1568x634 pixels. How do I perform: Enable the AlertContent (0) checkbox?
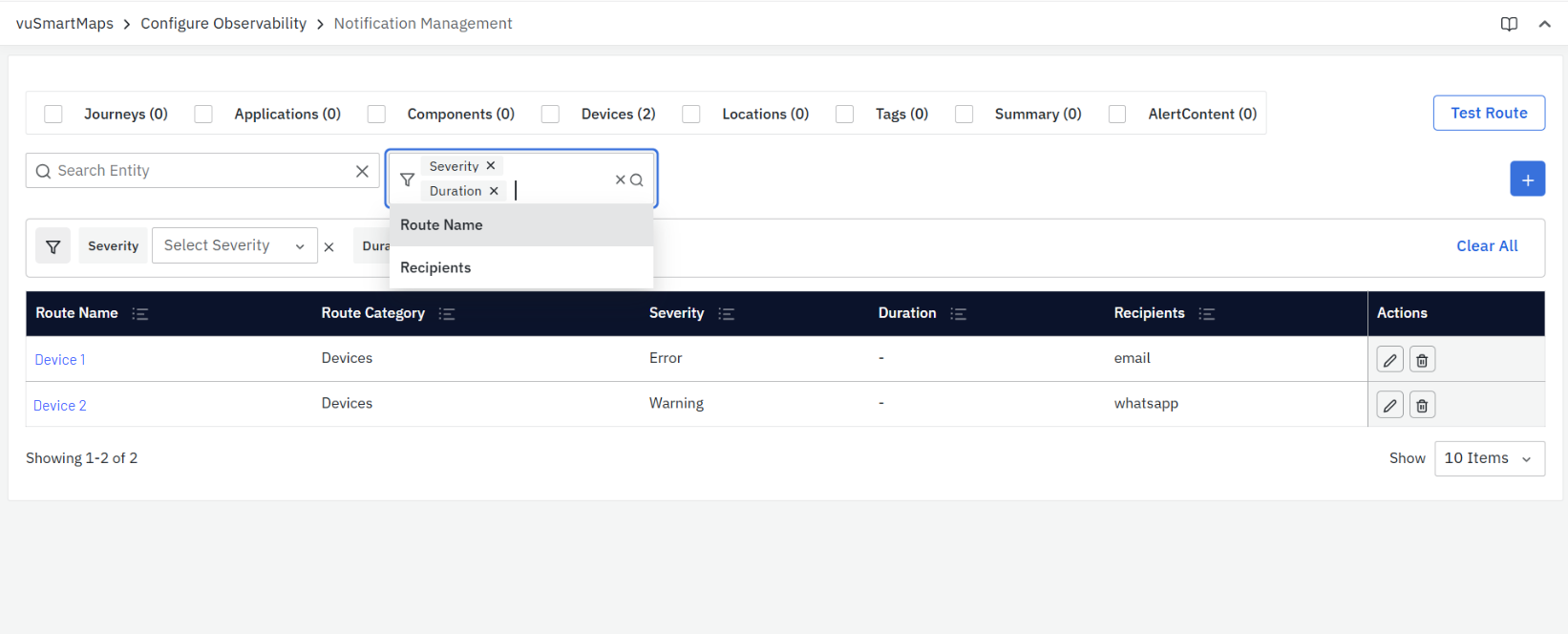[1117, 115]
